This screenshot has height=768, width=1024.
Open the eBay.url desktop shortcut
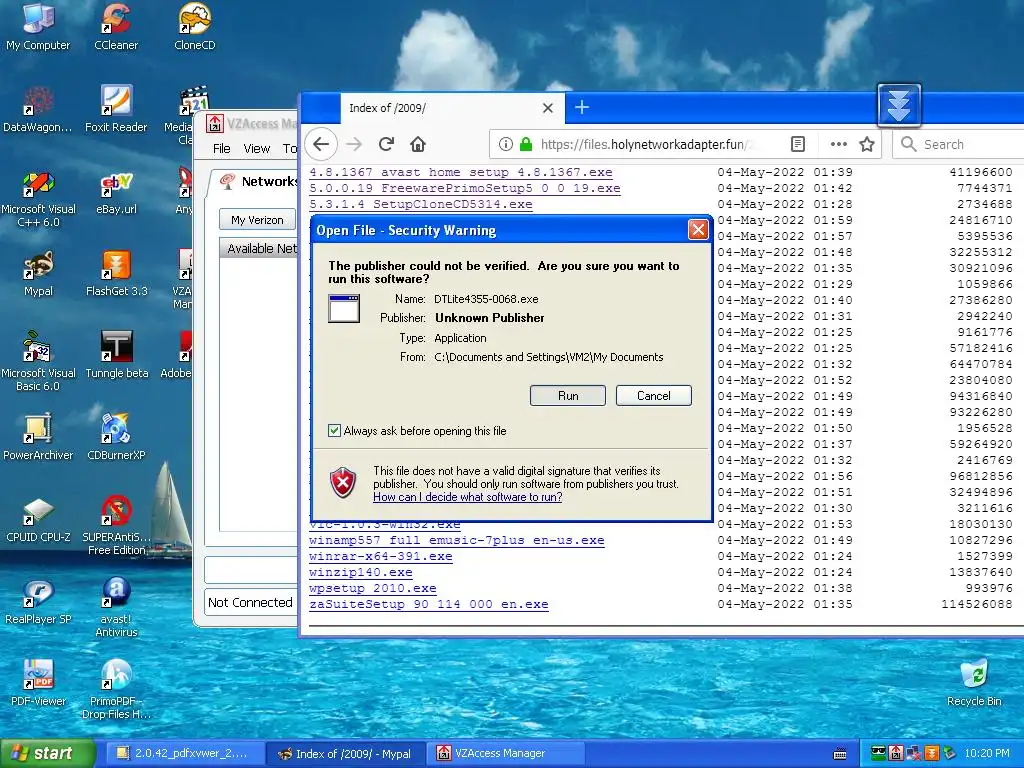(x=116, y=193)
